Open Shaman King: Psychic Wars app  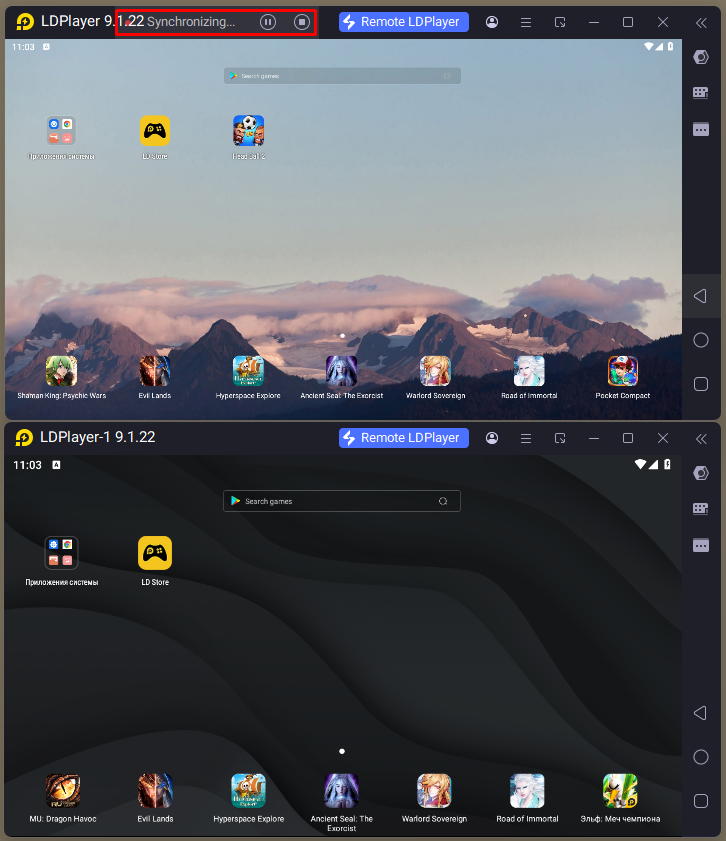pos(61,371)
